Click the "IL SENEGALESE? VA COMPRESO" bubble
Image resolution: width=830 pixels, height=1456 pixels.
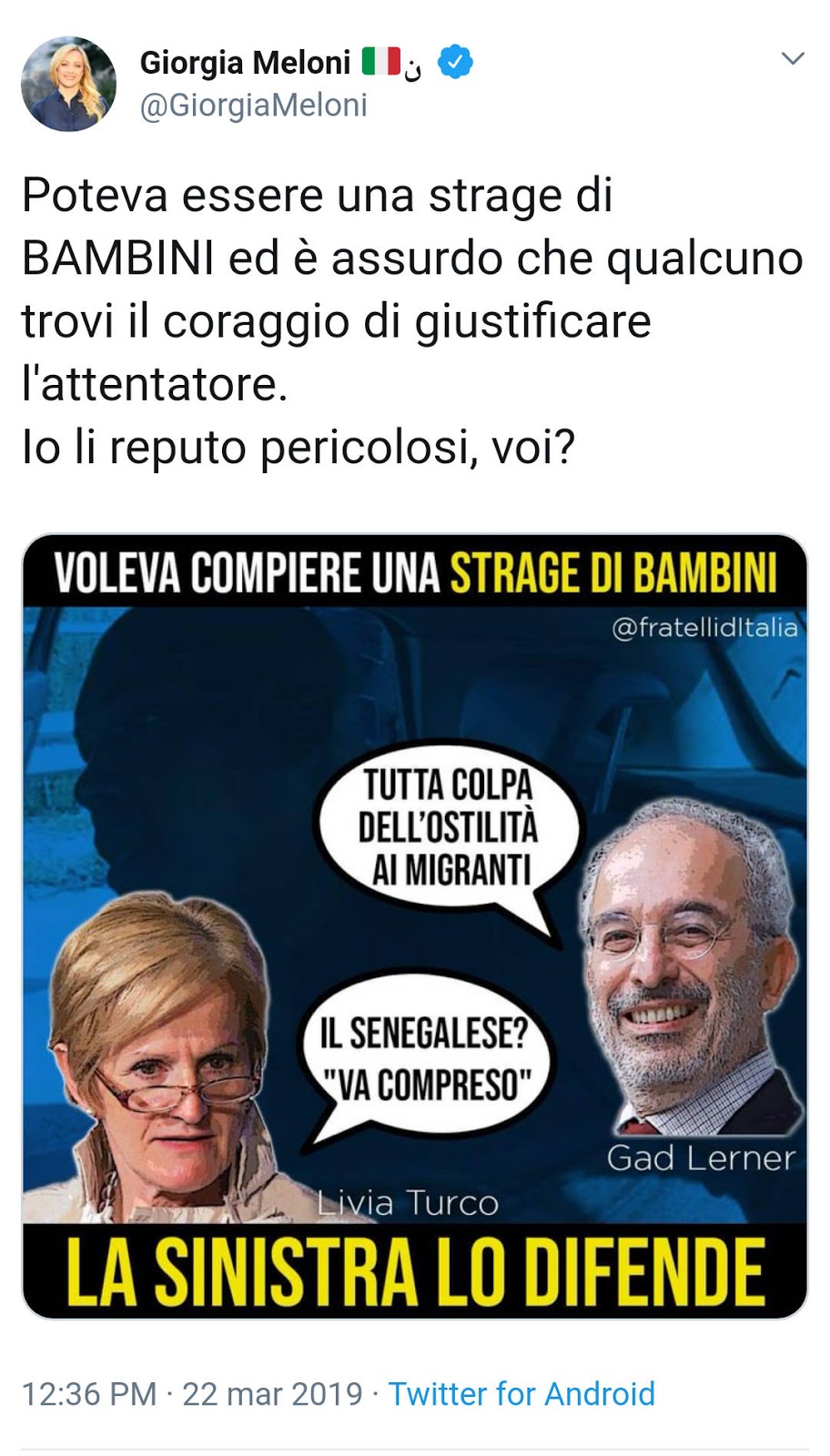(424, 1058)
